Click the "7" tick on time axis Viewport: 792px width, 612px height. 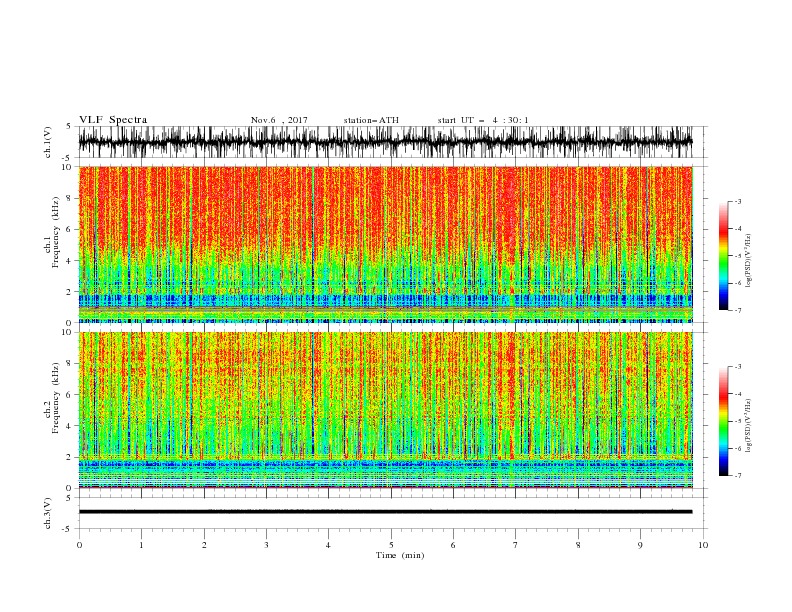point(516,545)
